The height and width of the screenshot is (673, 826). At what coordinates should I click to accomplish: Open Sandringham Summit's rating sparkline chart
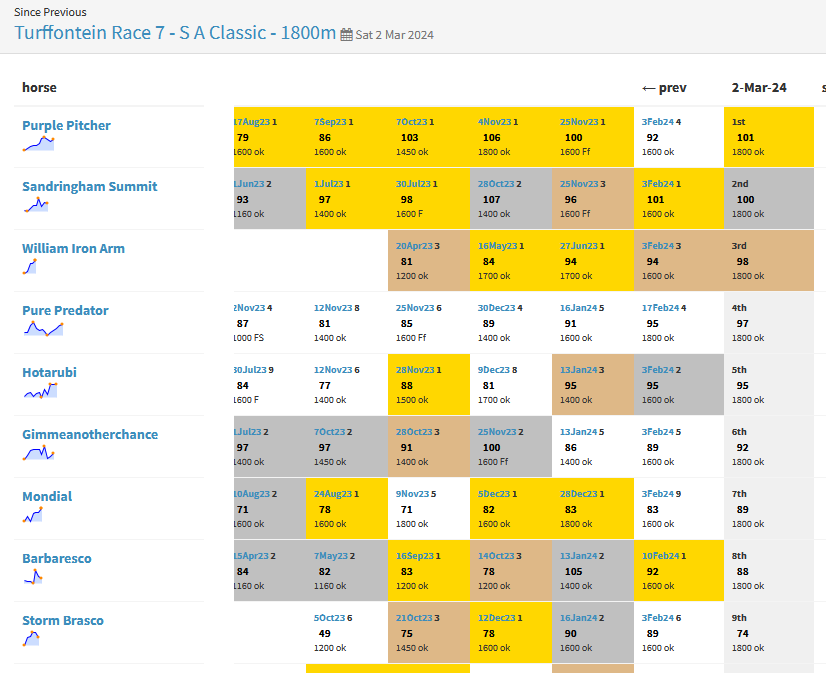pyautogui.click(x=36, y=205)
